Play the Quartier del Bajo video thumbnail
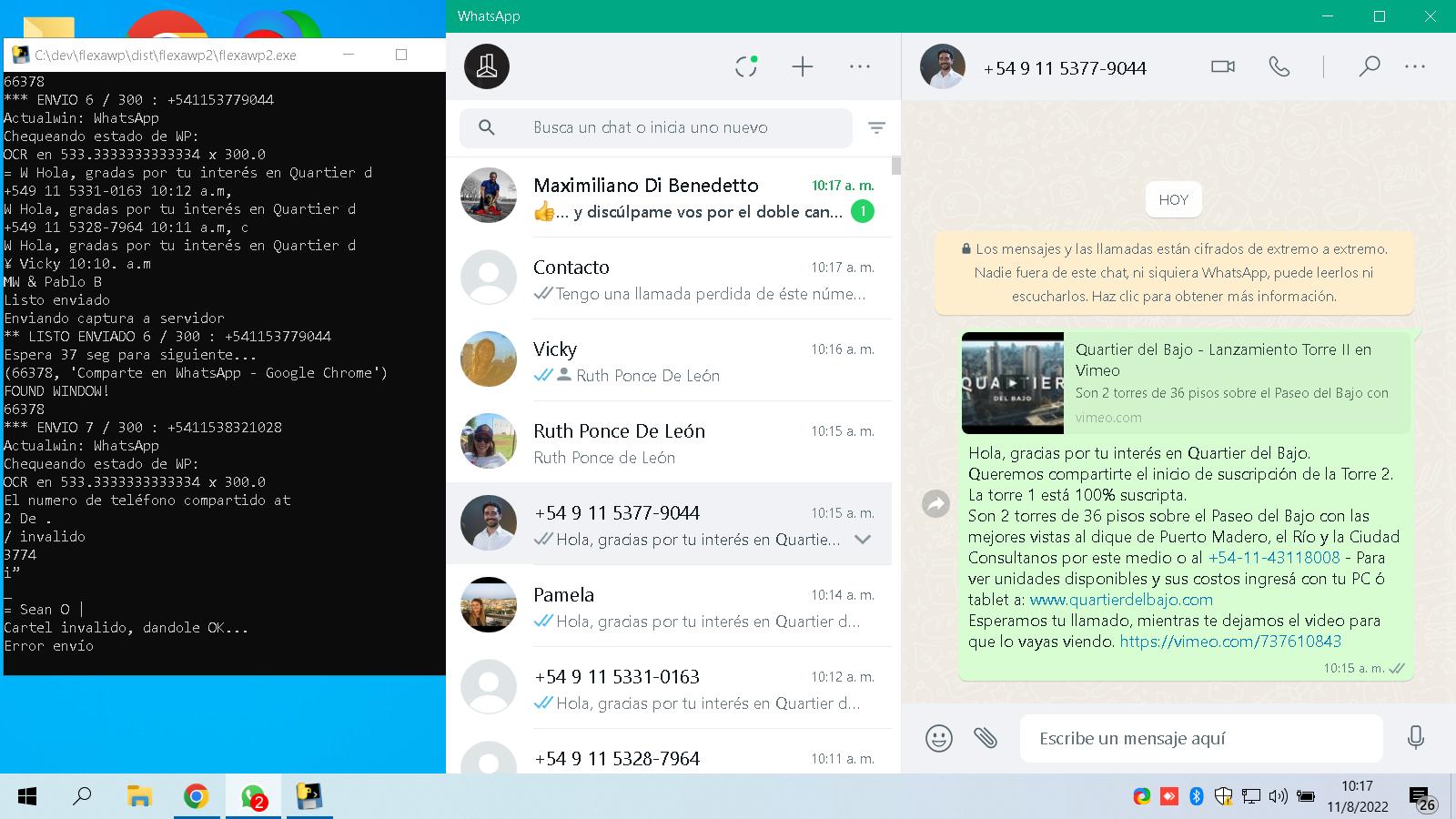This screenshot has height=819, width=1456. (1013, 383)
